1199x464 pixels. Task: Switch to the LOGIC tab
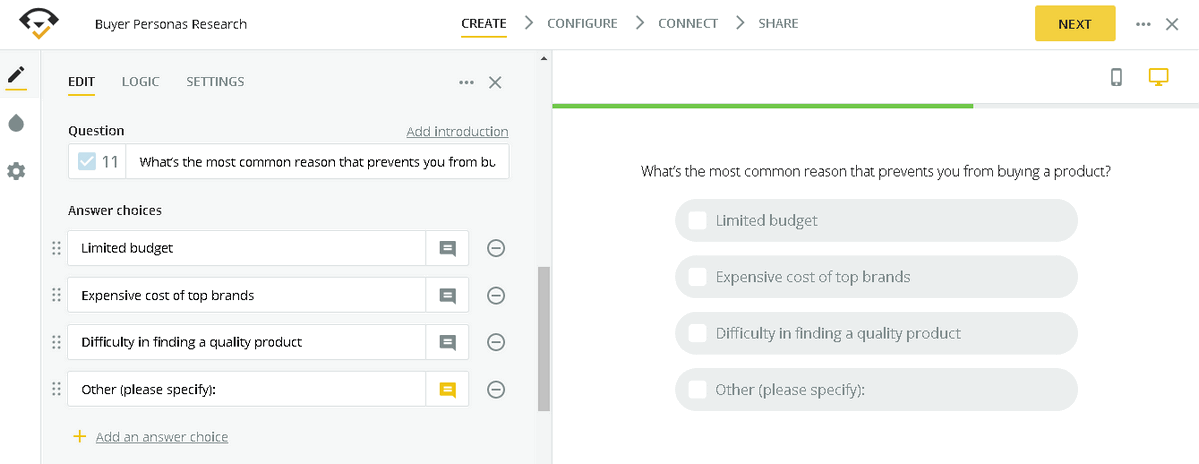140,81
